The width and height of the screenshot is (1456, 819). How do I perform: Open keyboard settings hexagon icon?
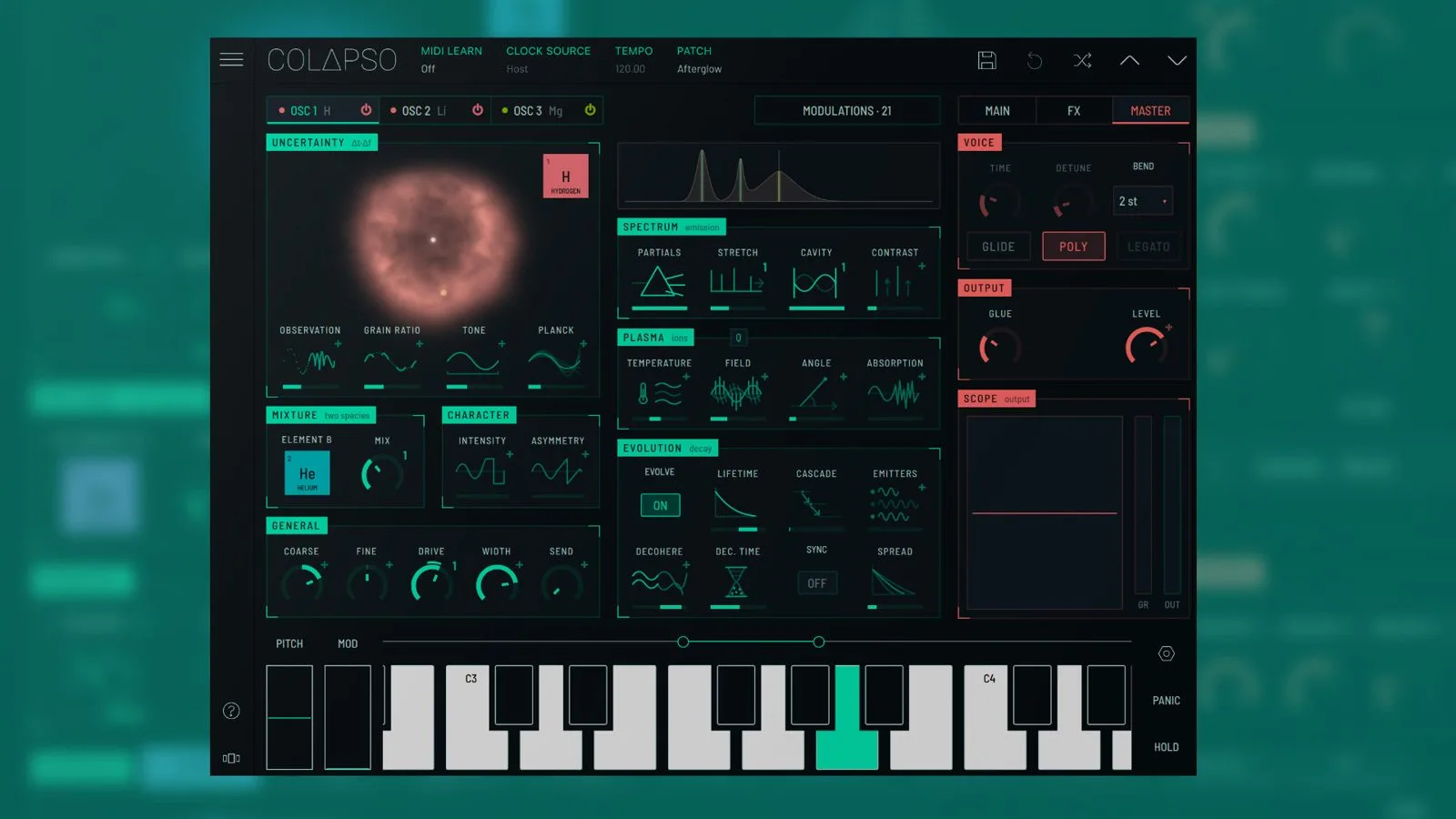coord(1166,653)
